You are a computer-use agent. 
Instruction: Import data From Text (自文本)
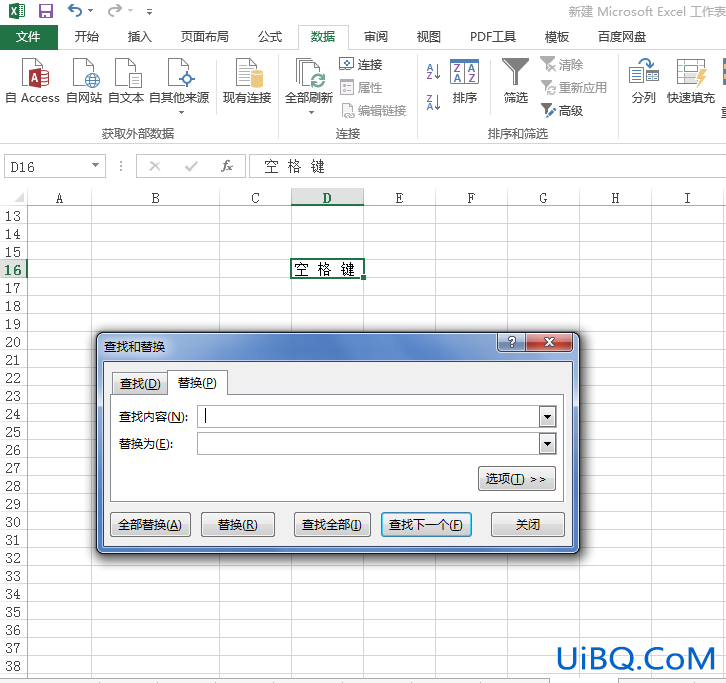[x=126, y=81]
